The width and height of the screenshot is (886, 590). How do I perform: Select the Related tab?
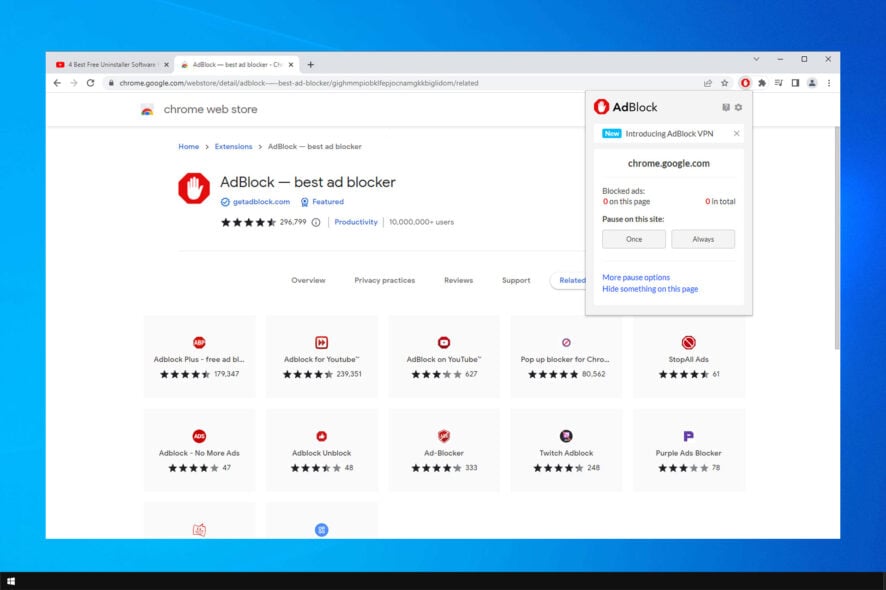pos(568,280)
